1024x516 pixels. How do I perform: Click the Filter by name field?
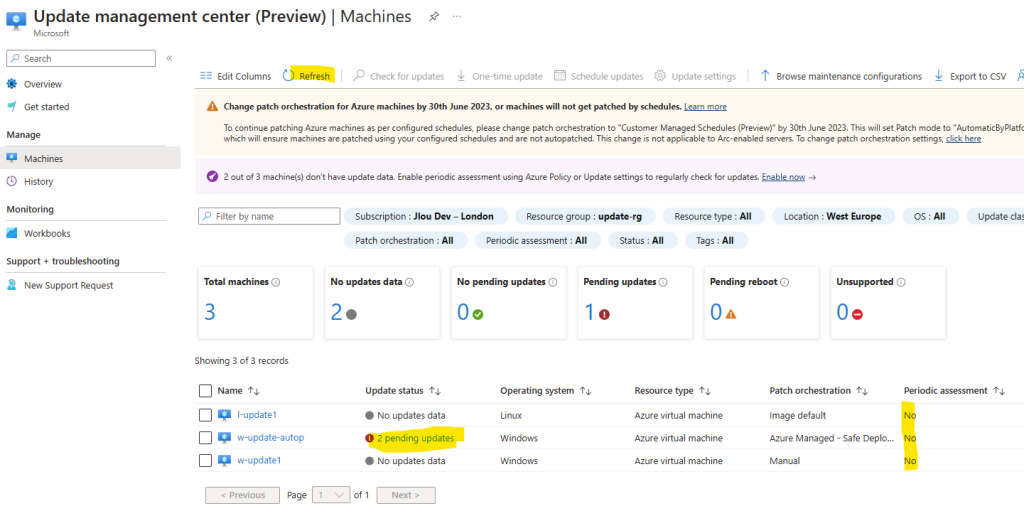(x=269, y=216)
